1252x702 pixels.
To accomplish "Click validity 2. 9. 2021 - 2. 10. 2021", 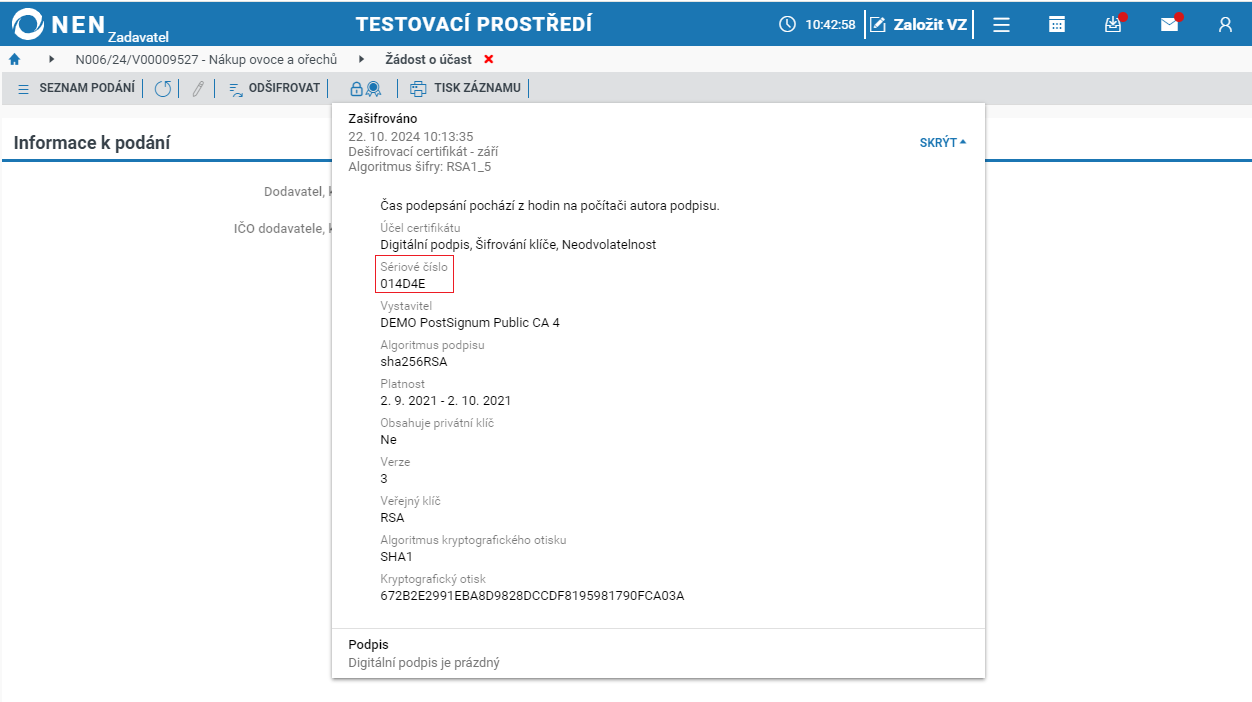I will coord(445,401).
